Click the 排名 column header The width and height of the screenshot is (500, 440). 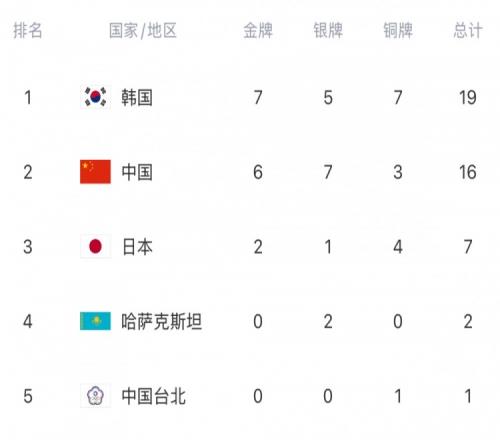[28, 30]
